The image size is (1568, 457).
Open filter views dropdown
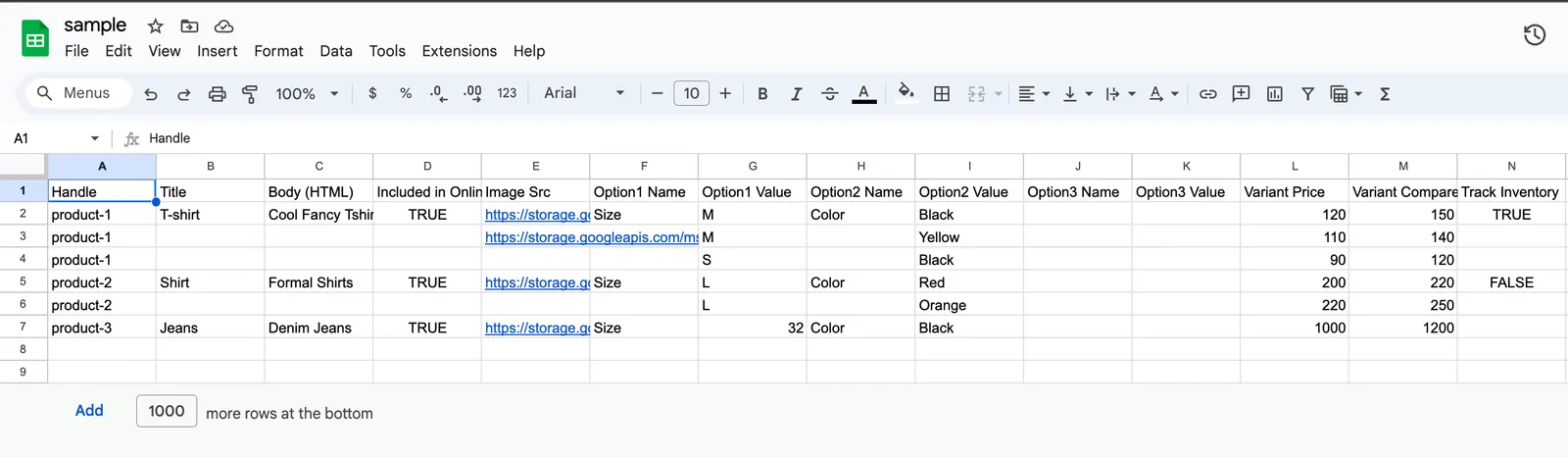tap(1347, 94)
